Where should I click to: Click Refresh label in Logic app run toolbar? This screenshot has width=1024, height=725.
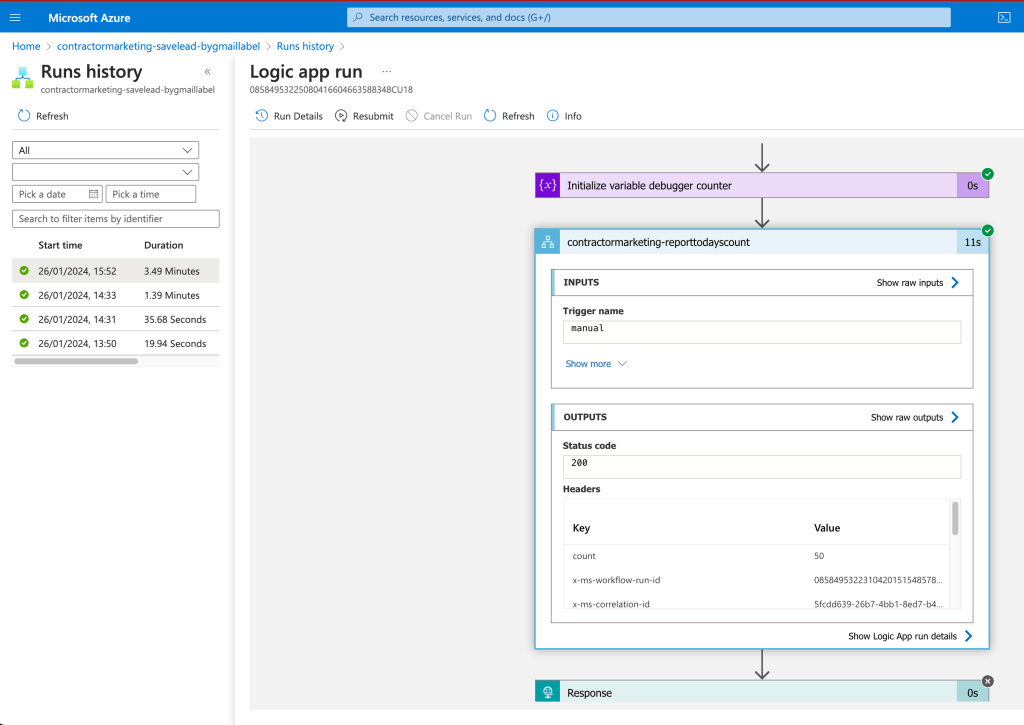(518, 116)
